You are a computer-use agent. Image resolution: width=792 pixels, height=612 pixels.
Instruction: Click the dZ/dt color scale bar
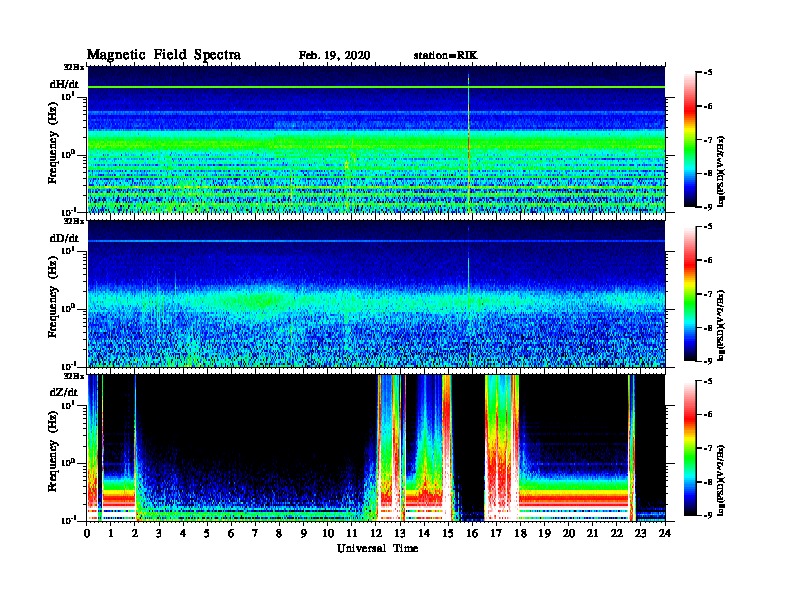pos(690,448)
